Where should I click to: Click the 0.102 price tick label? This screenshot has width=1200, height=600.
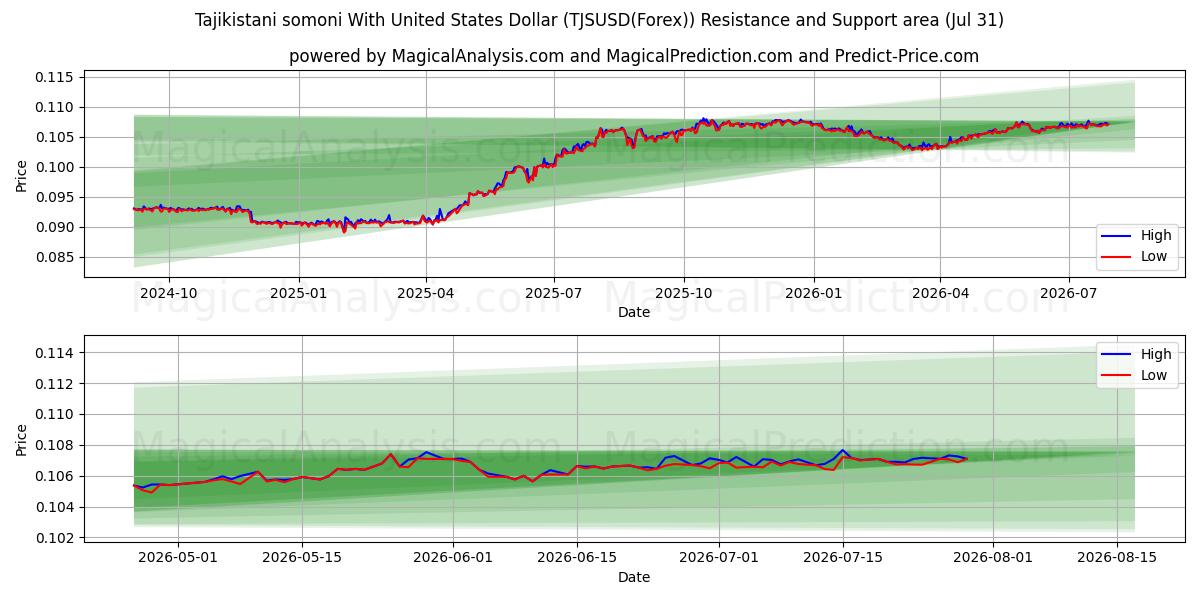point(57,538)
